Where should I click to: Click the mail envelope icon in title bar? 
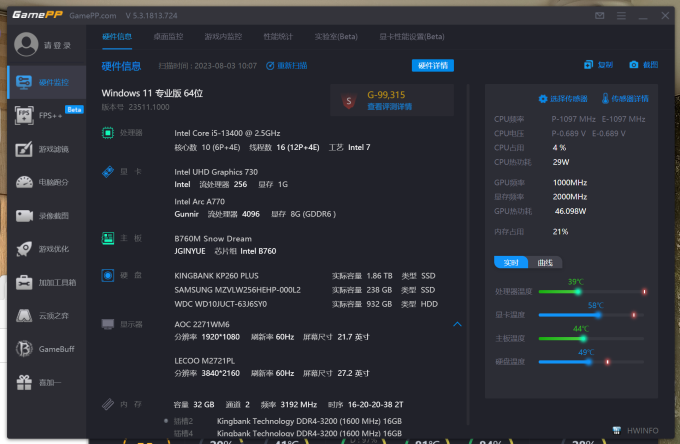599,16
